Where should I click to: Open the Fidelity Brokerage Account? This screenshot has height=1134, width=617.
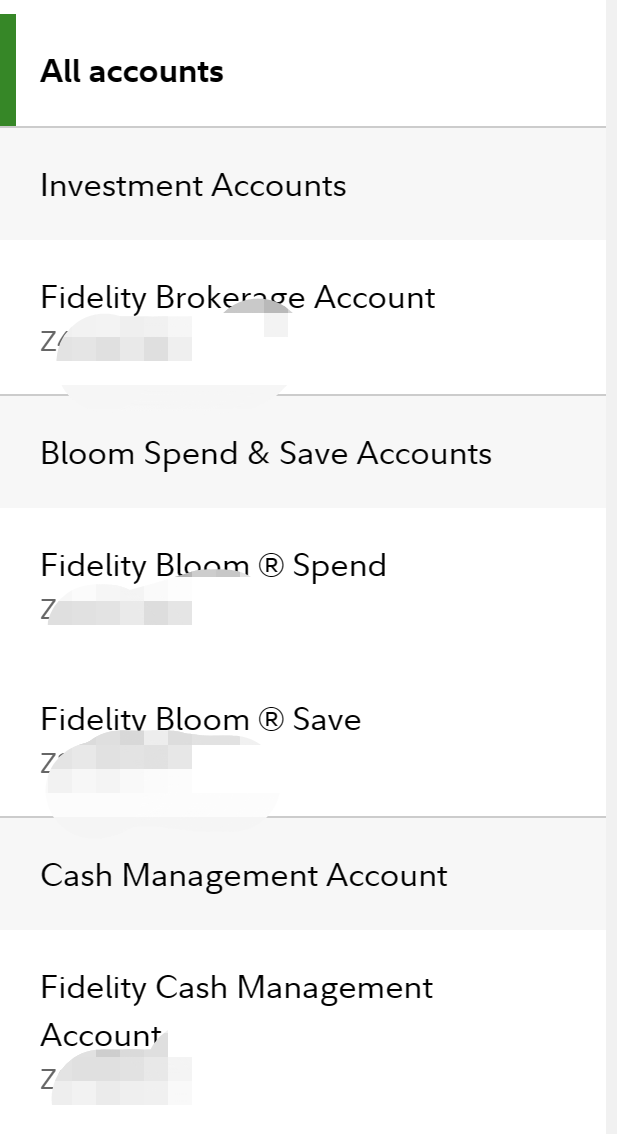238,298
